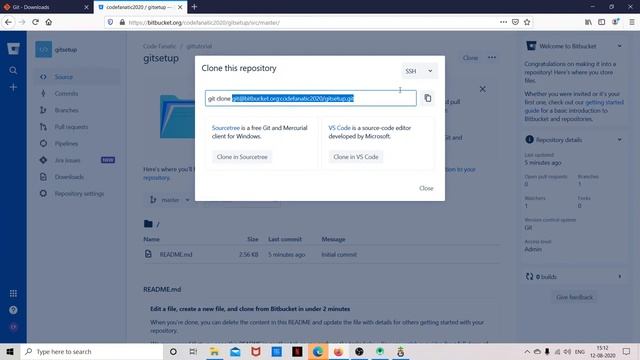The height and width of the screenshot is (360, 640).
Task: Open Downloads in repository navigation
Action: pos(77,177)
